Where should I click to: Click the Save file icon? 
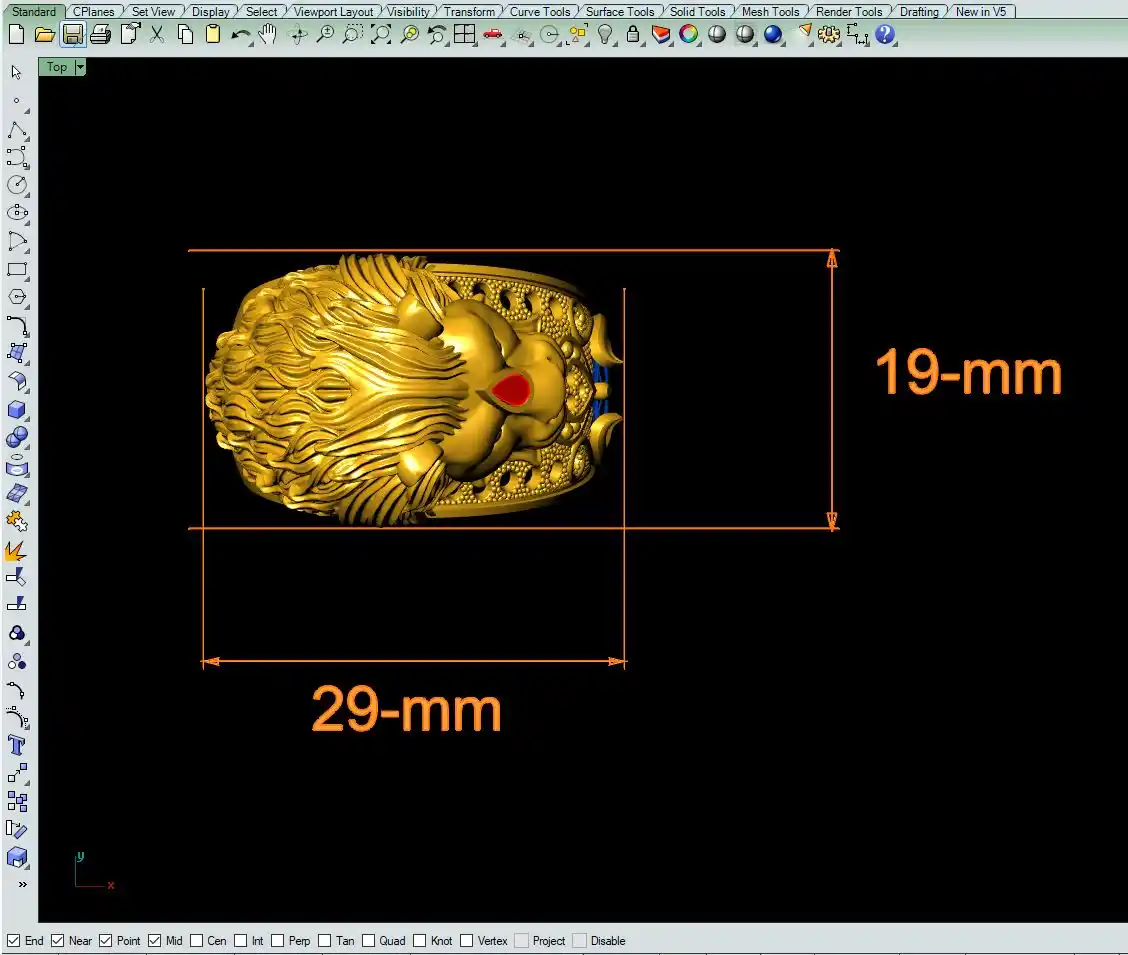pos(72,35)
